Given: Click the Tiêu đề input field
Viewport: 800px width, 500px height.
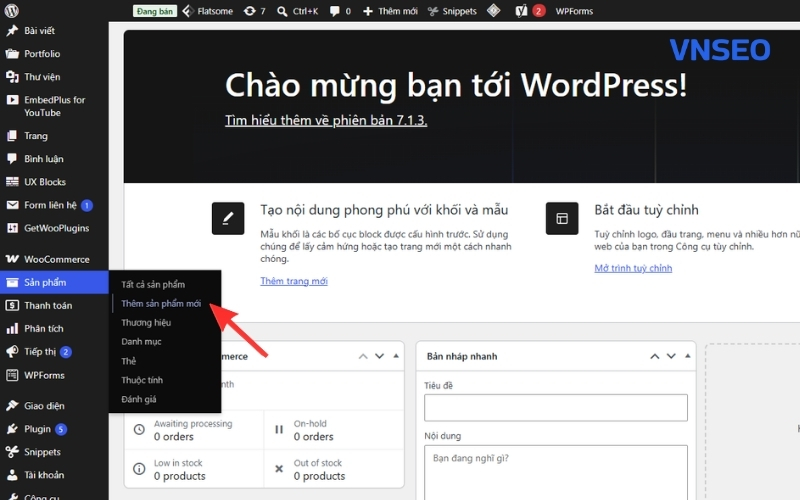Looking at the screenshot, I should (x=556, y=408).
